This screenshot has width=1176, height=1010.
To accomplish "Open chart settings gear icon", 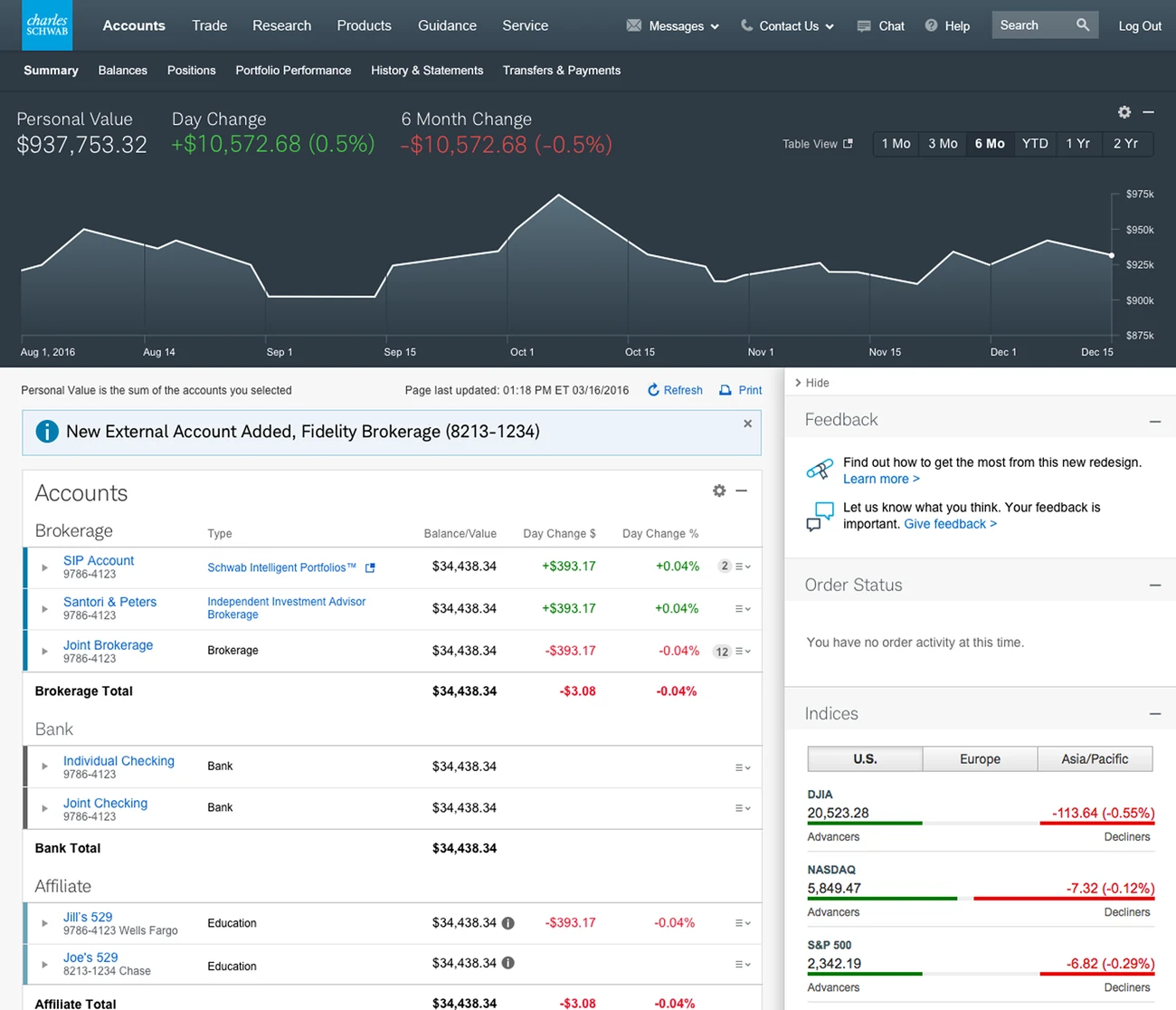I will (x=1124, y=112).
